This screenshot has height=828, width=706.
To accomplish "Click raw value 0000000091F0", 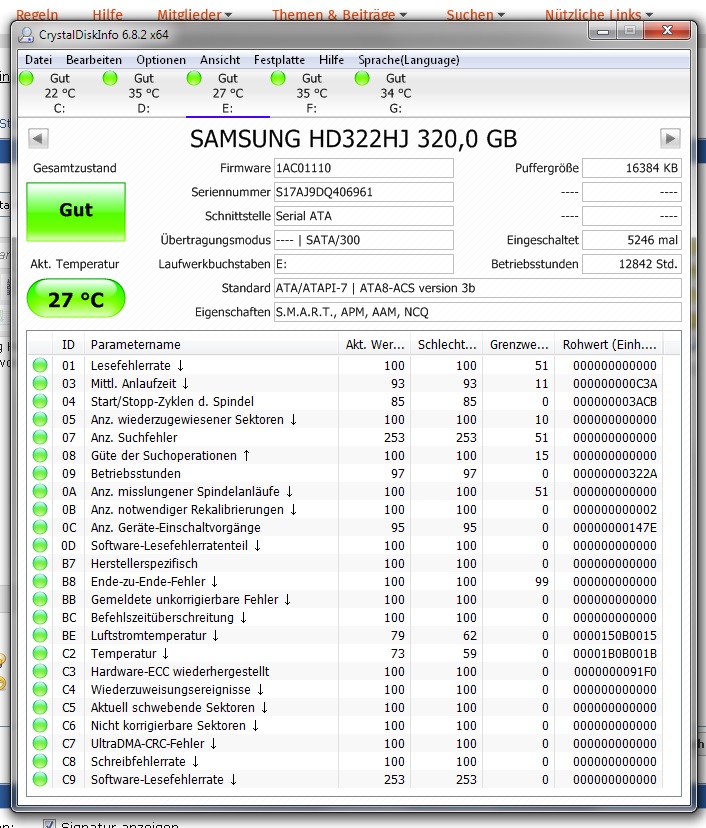I will pos(615,671).
